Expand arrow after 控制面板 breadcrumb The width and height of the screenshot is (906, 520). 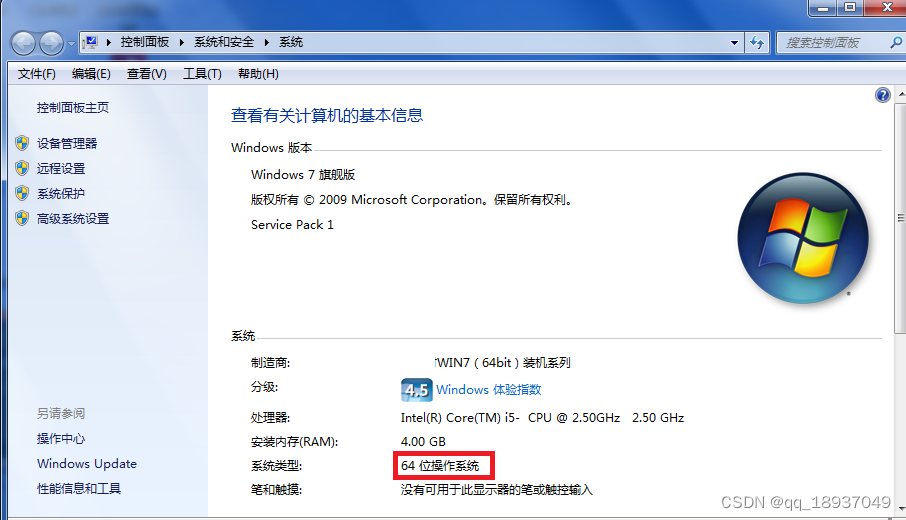pos(181,42)
